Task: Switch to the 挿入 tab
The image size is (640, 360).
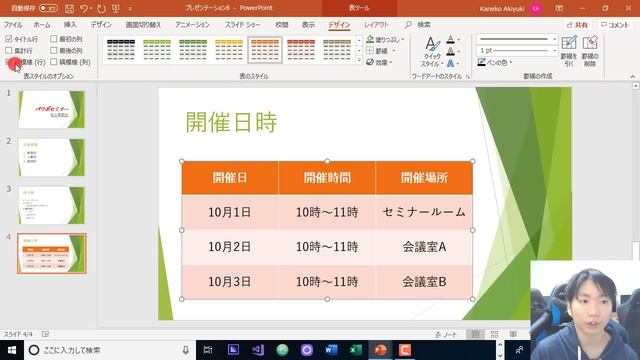Action: [x=70, y=24]
